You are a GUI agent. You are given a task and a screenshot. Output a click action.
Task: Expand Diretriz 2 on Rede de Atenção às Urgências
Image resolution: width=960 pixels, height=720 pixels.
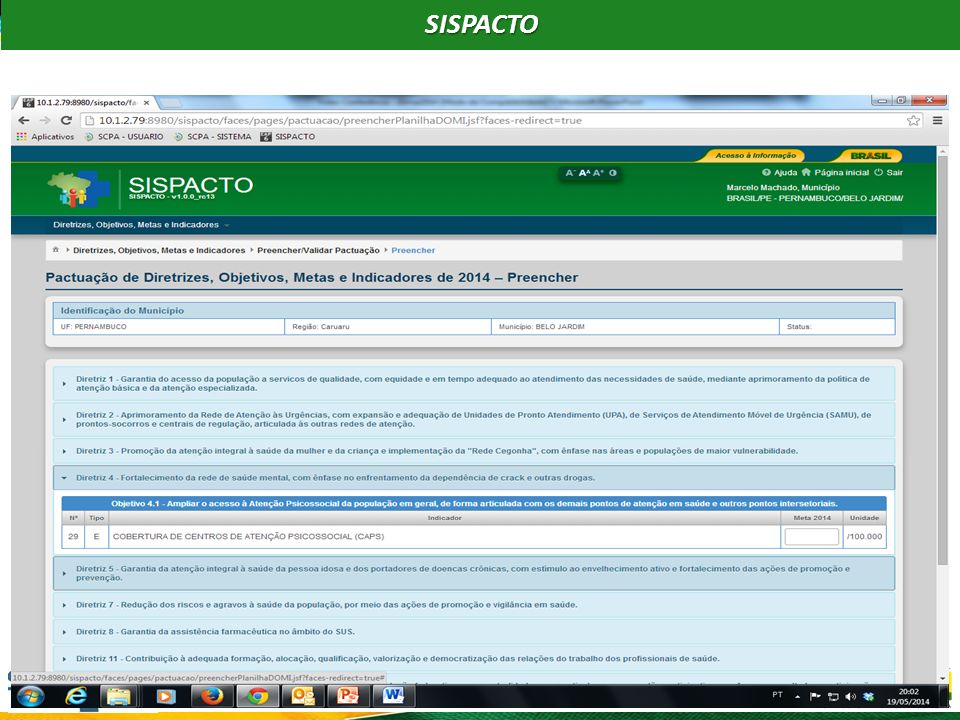pos(474,419)
